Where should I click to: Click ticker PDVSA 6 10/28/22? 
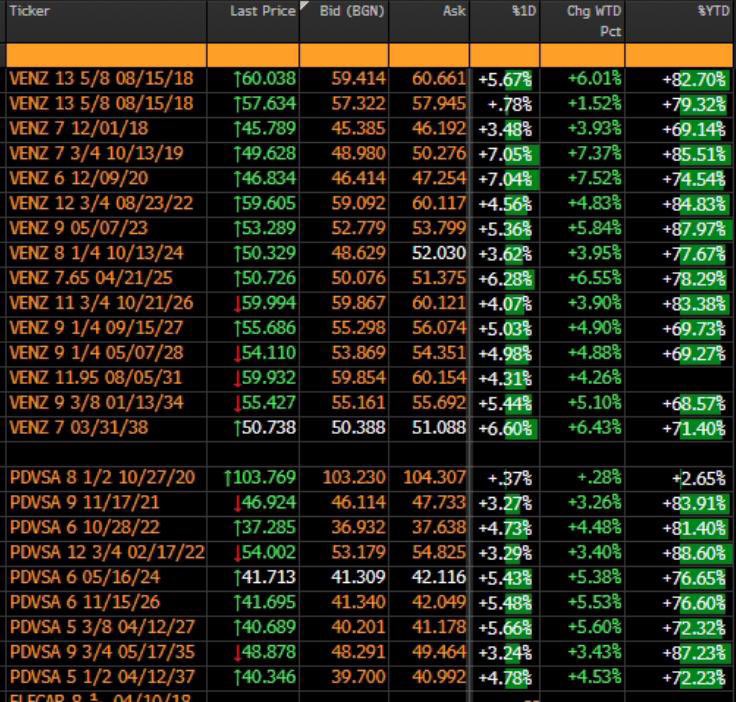tap(84, 527)
